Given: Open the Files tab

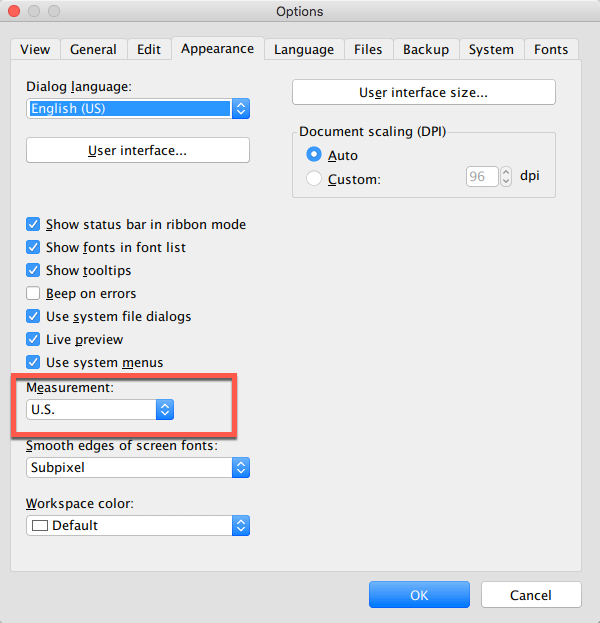Looking at the screenshot, I should click(x=368, y=49).
